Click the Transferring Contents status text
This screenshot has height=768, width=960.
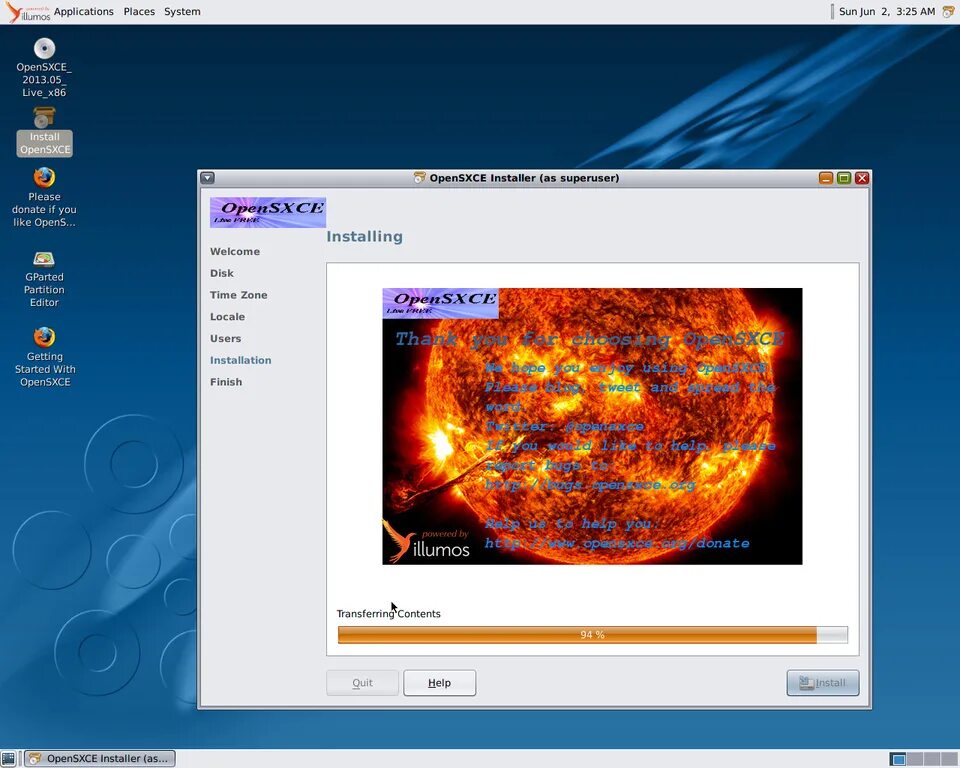pos(388,614)
